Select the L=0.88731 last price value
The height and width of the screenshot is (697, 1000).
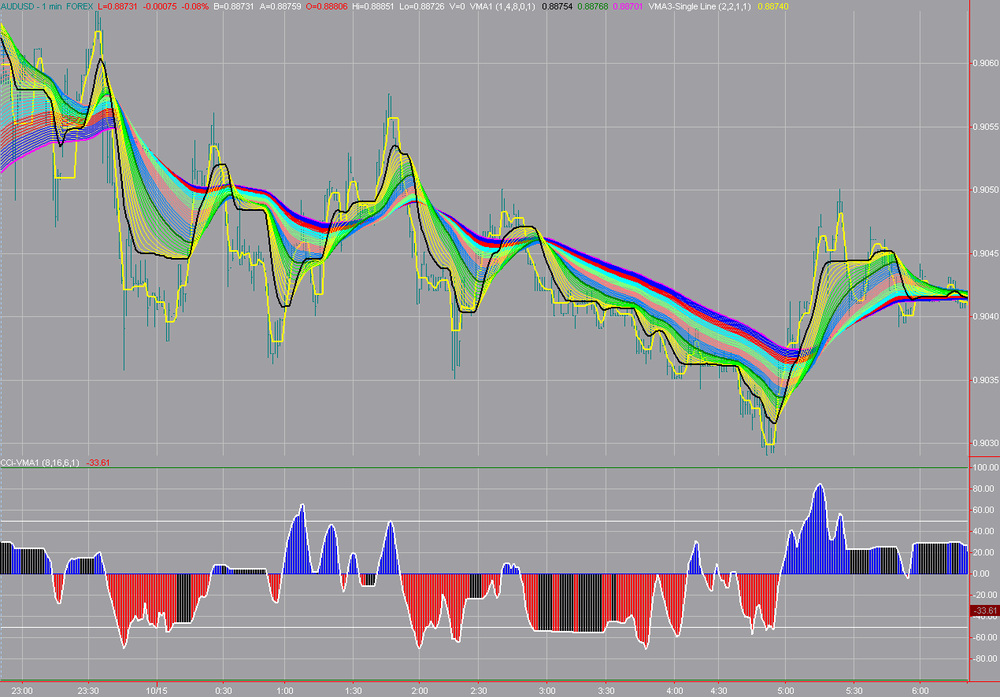117,6
